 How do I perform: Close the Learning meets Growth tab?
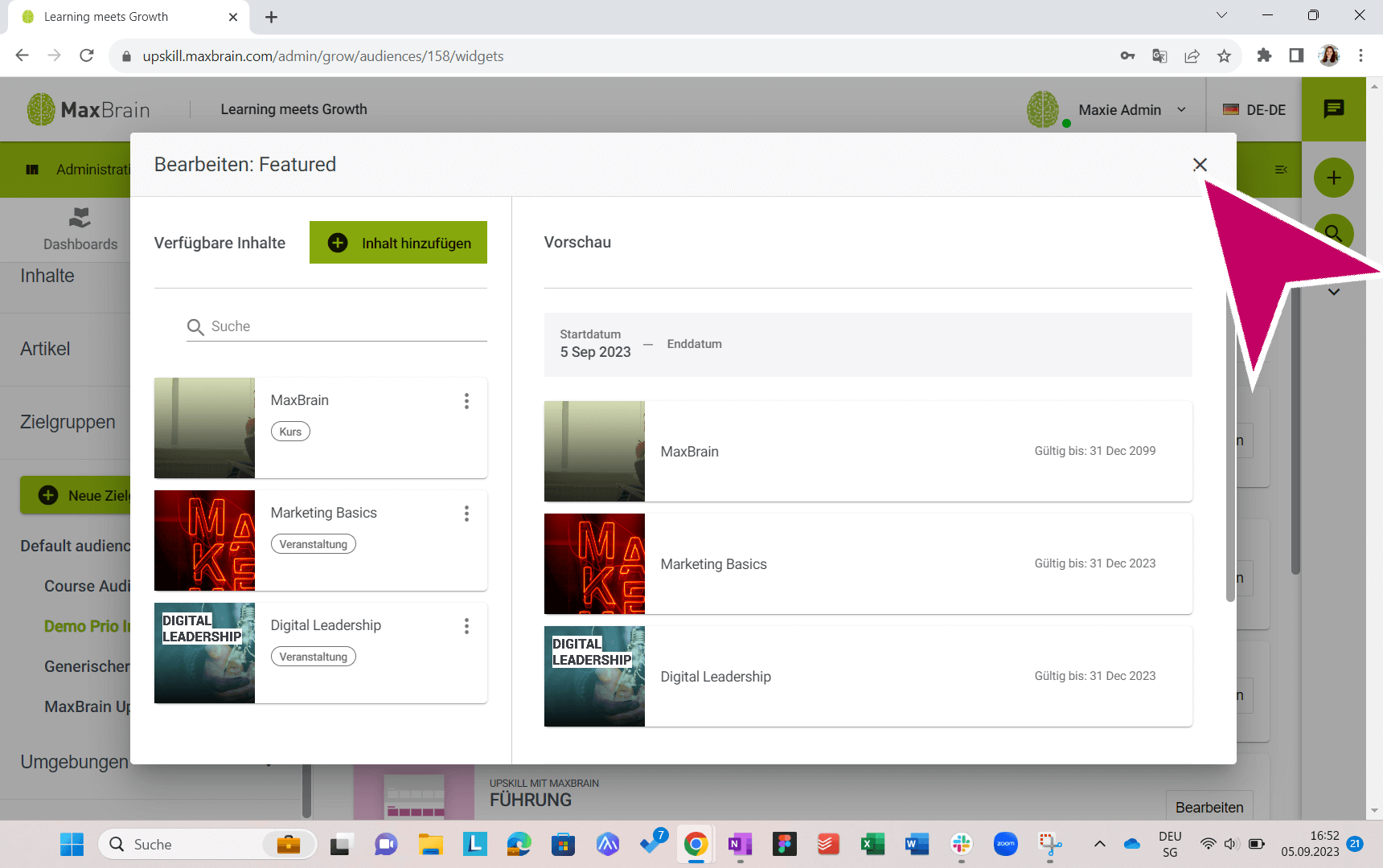coord(233,17)
